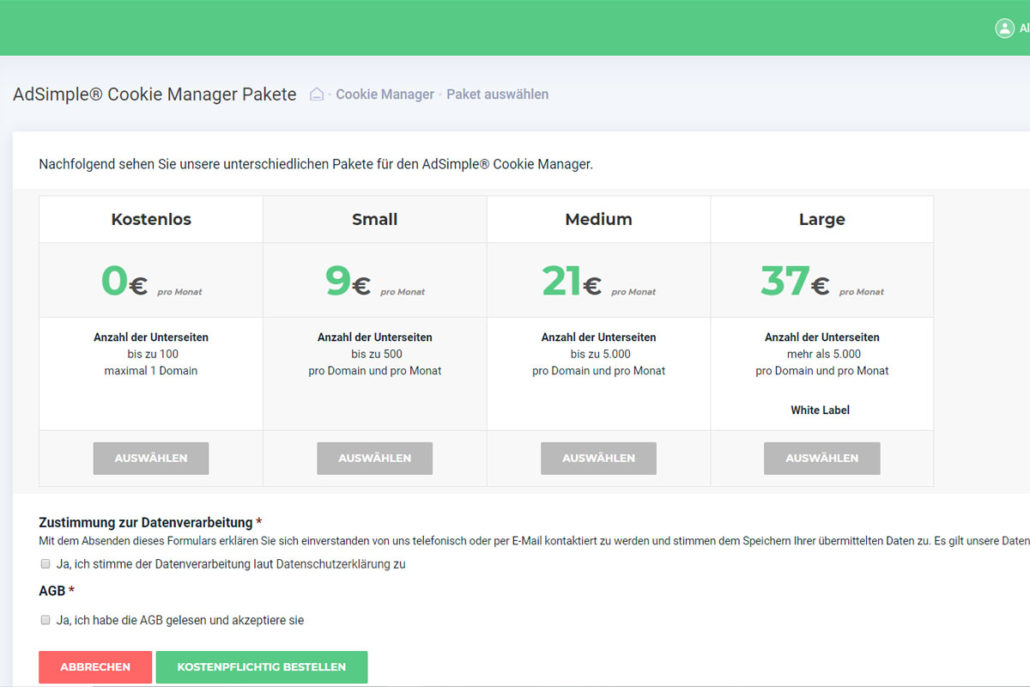Click the Large column header
Viewport: 1030px width, 687px height.
(x=822, y=219)
